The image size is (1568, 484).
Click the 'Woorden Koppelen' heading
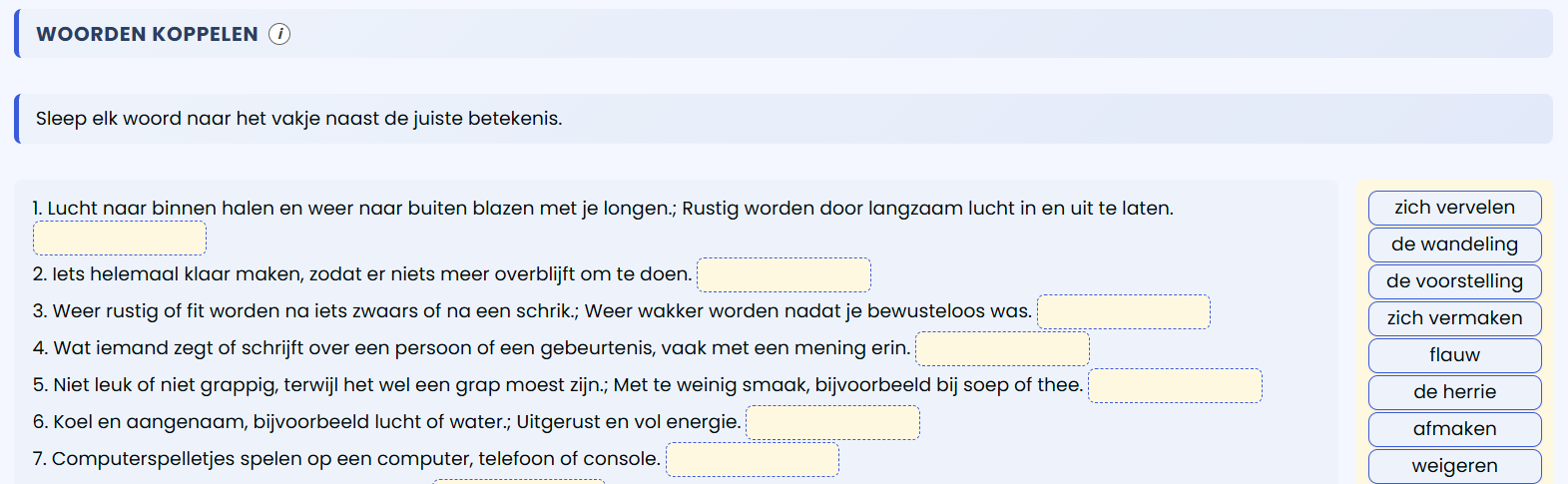[147, 34]
